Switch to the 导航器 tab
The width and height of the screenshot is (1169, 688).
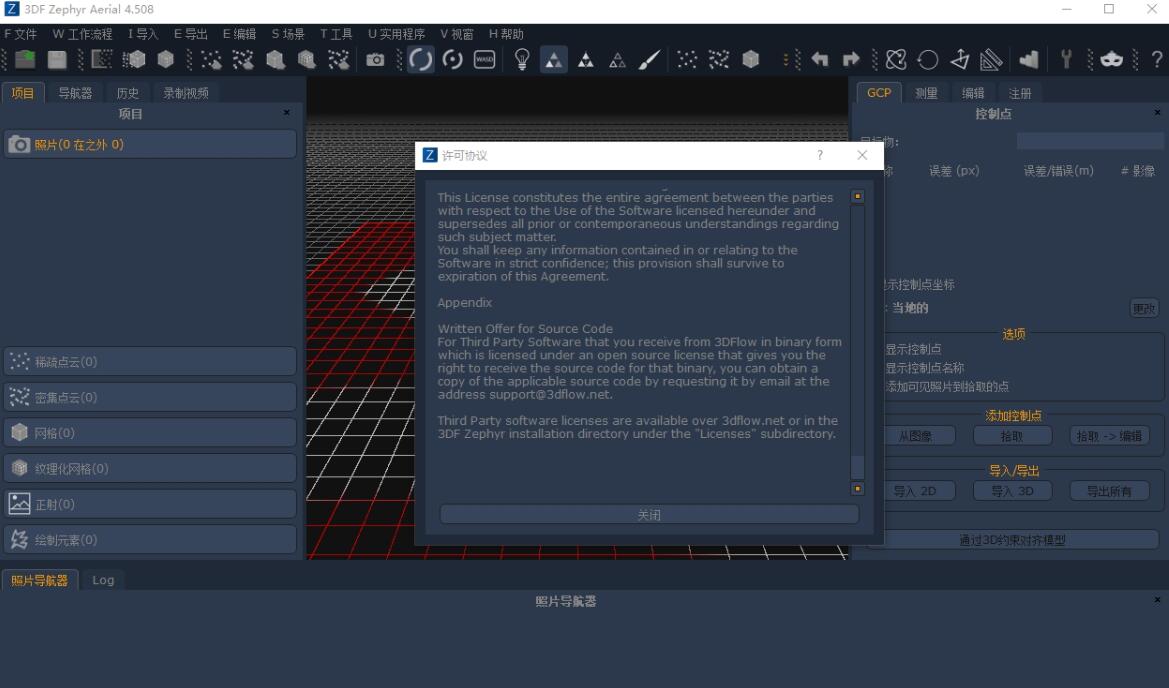[x=75, y=93]
